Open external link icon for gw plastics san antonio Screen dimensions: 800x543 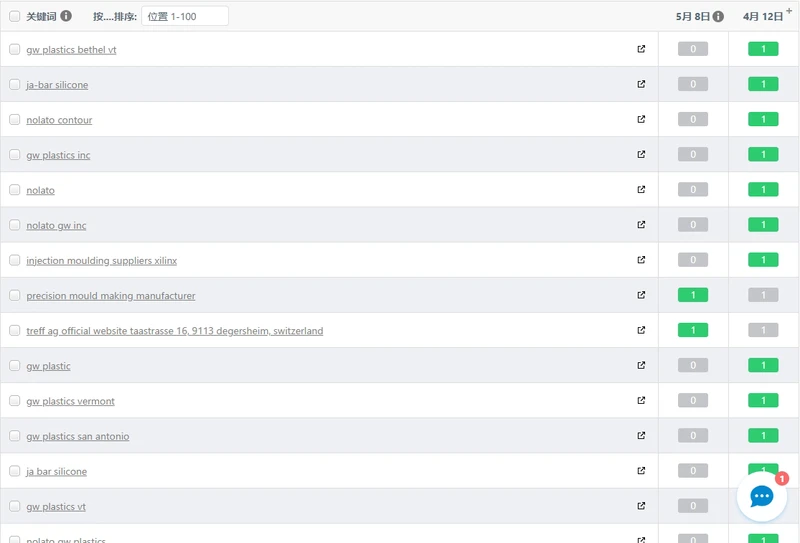click(641, 436)
